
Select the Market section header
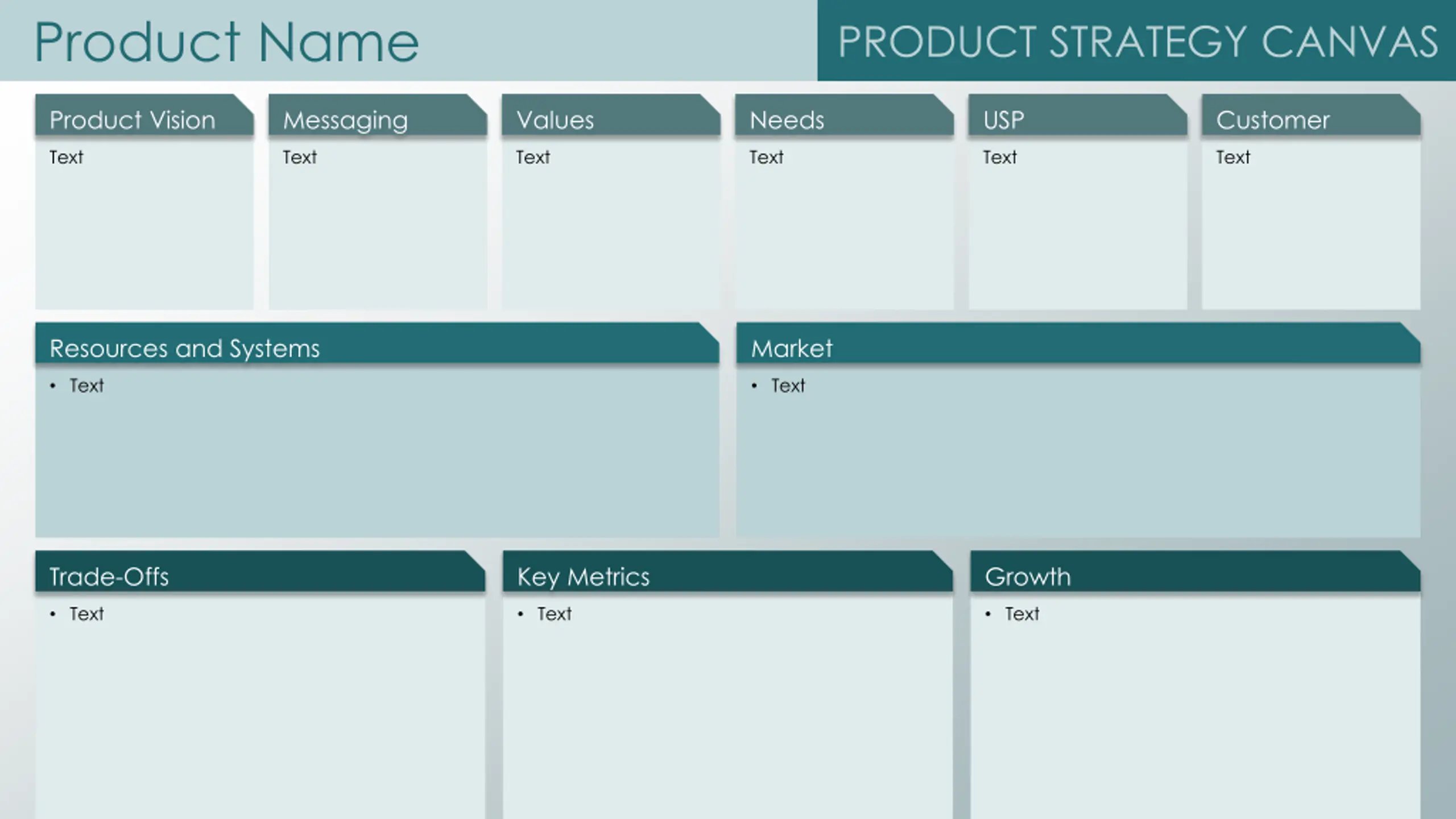tap(792, 348)
